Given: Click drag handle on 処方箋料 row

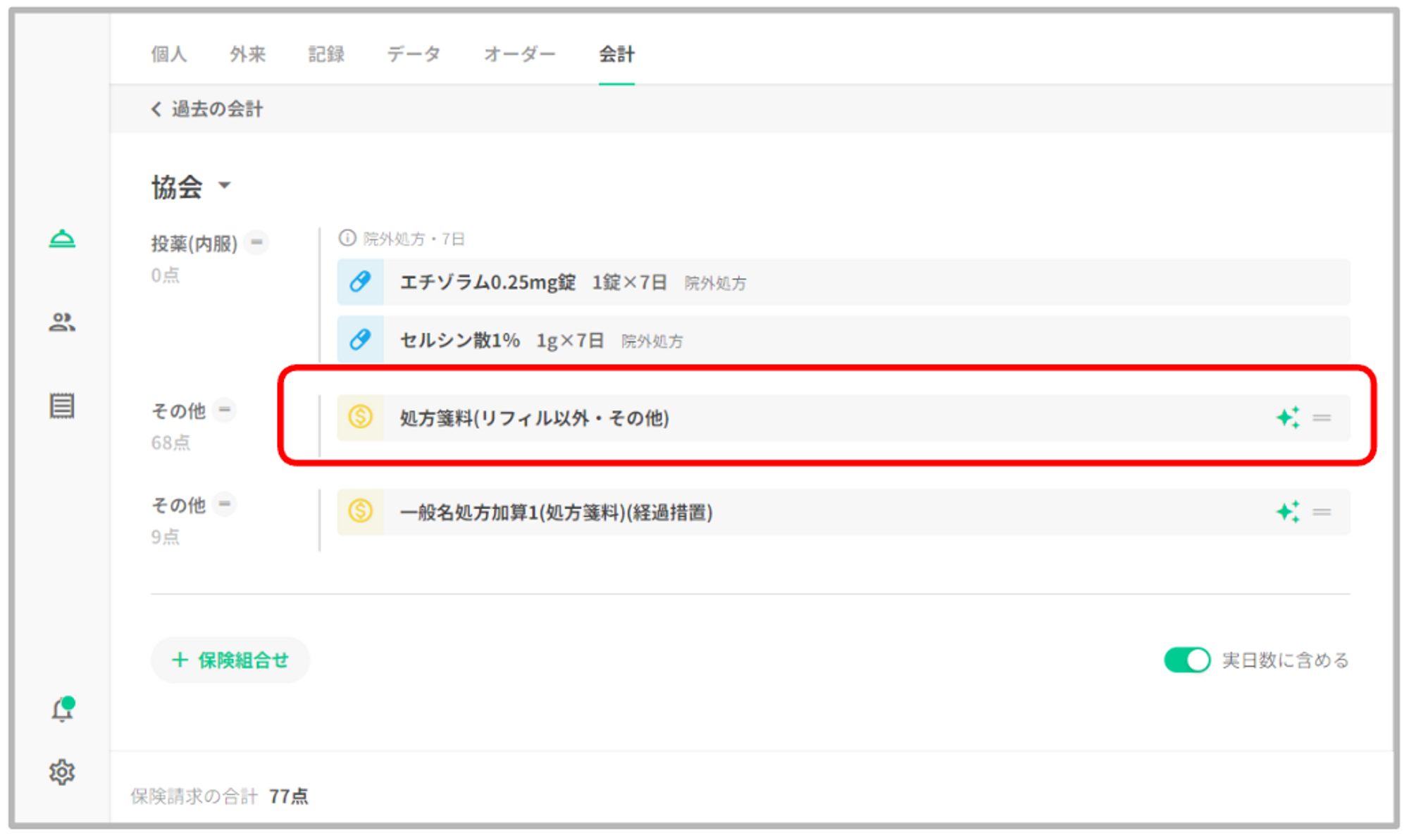Looking at the screenshot, I should tap(1322, 418).
